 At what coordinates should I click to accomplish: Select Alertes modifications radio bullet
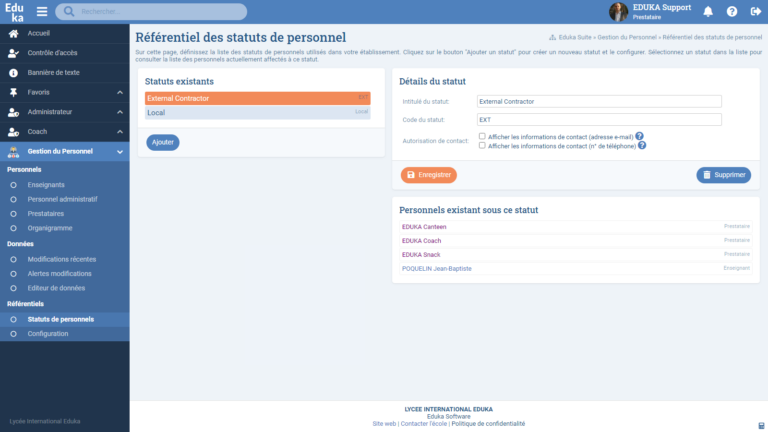pyautogui.click(x=13, y=274)
